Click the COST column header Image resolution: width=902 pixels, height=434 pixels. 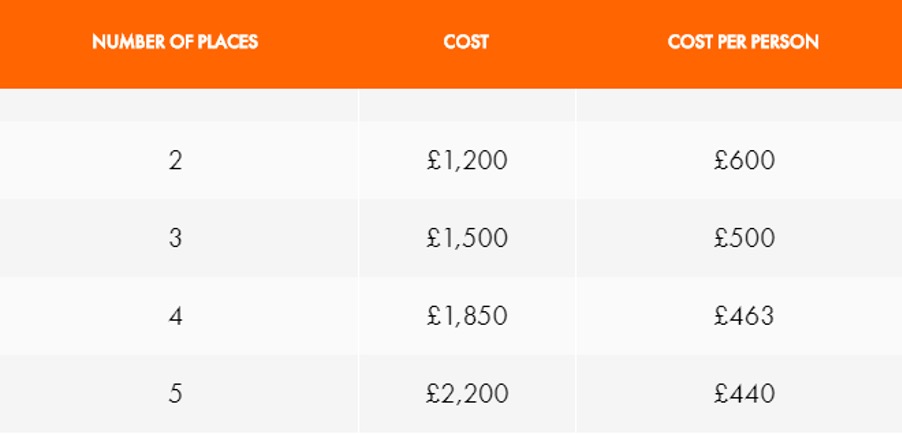point(466,42)
